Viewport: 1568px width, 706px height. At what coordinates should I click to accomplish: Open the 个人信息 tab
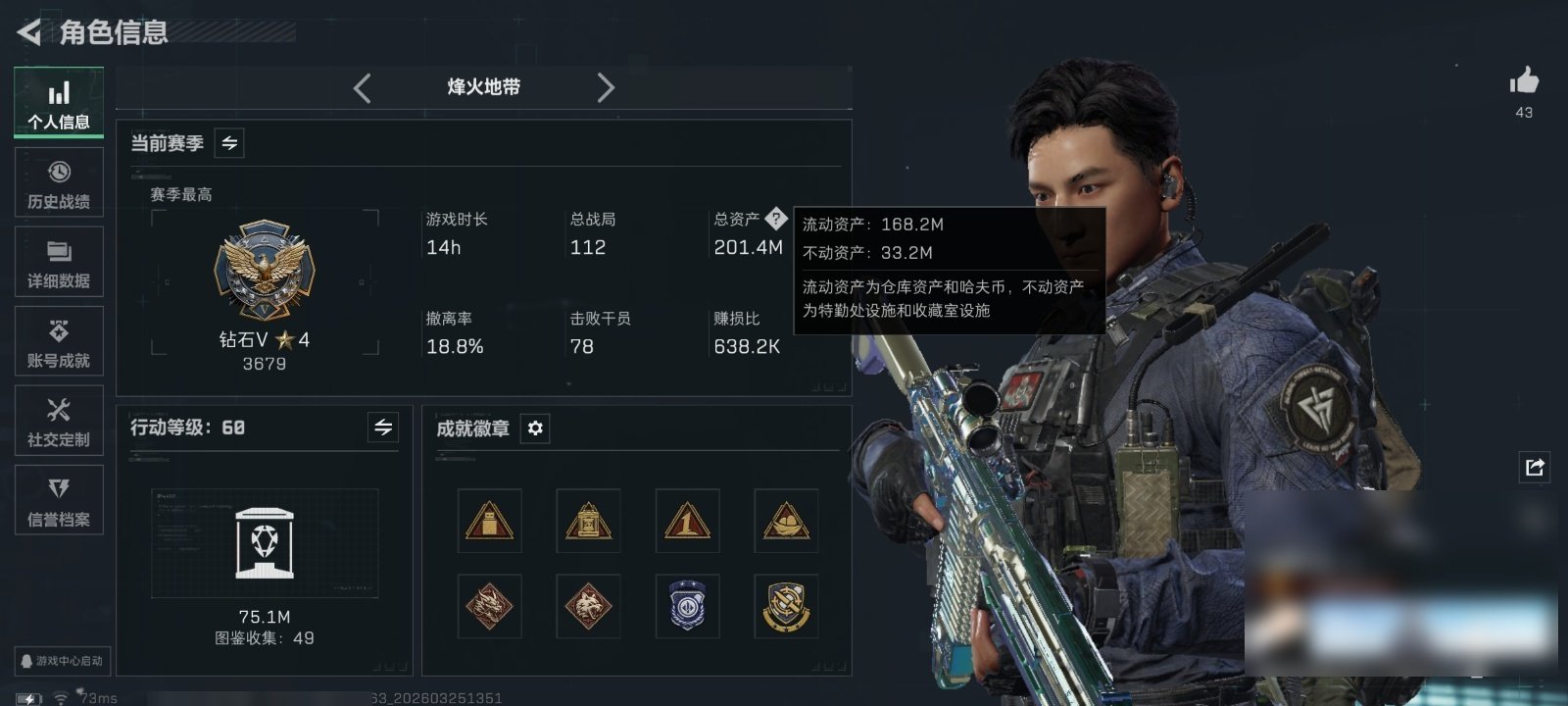(59, 104)
